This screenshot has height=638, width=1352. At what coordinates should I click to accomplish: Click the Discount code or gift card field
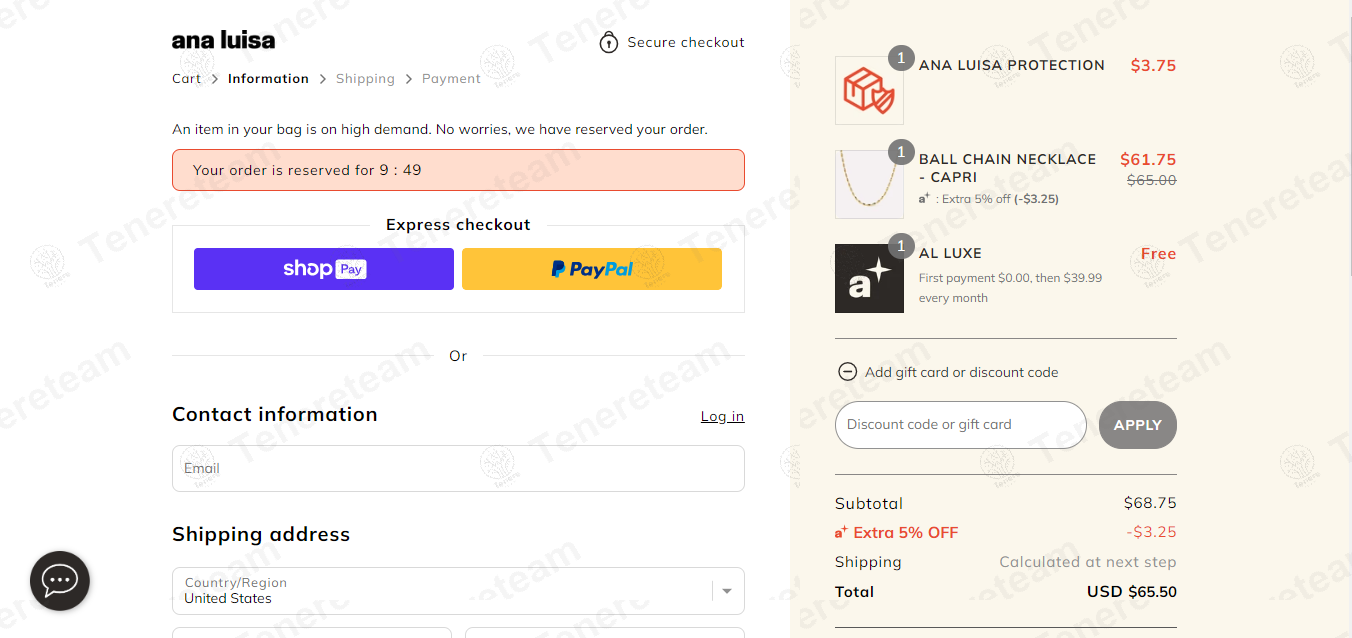[960, 425]
